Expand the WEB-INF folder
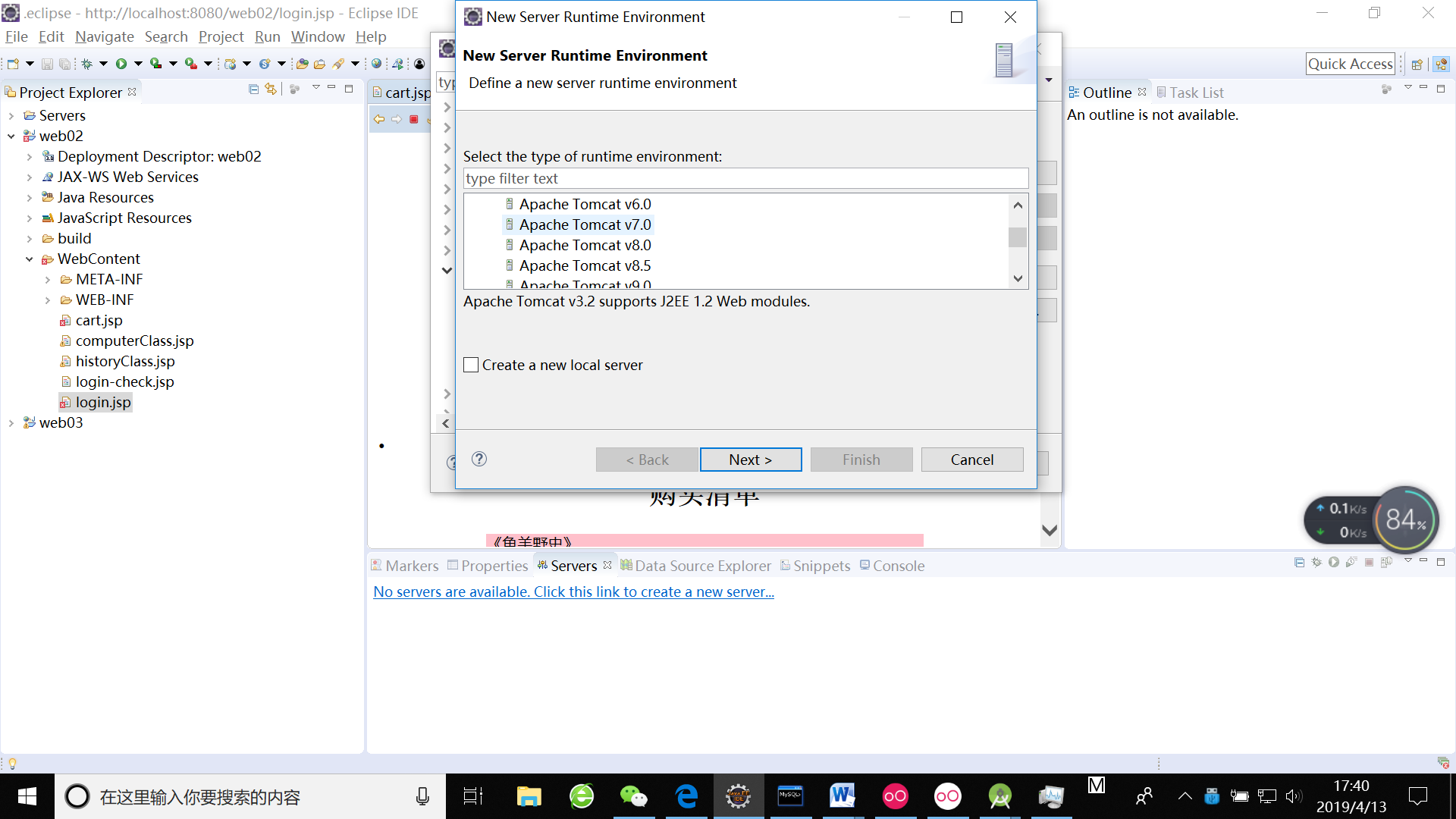The height and width of the screenshot is (819, 1456). tap(48, 300)
